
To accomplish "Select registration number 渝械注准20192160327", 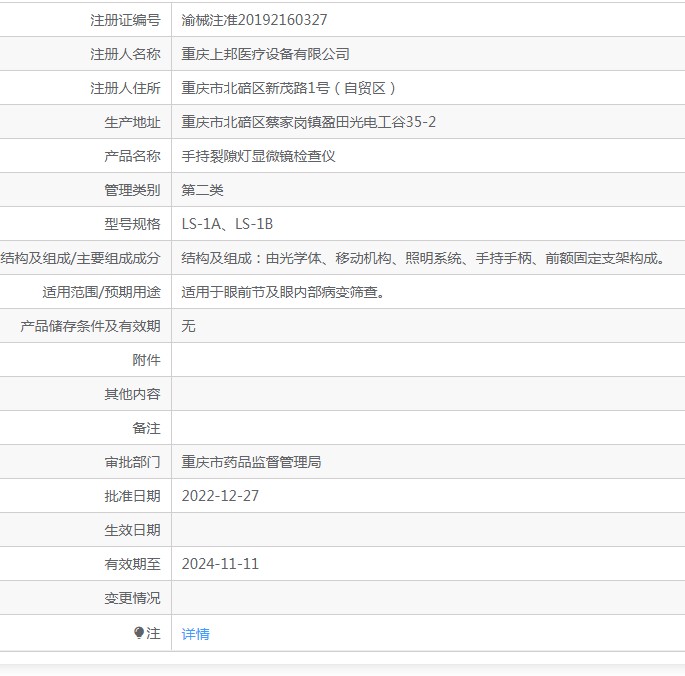I will click(254, 20).
